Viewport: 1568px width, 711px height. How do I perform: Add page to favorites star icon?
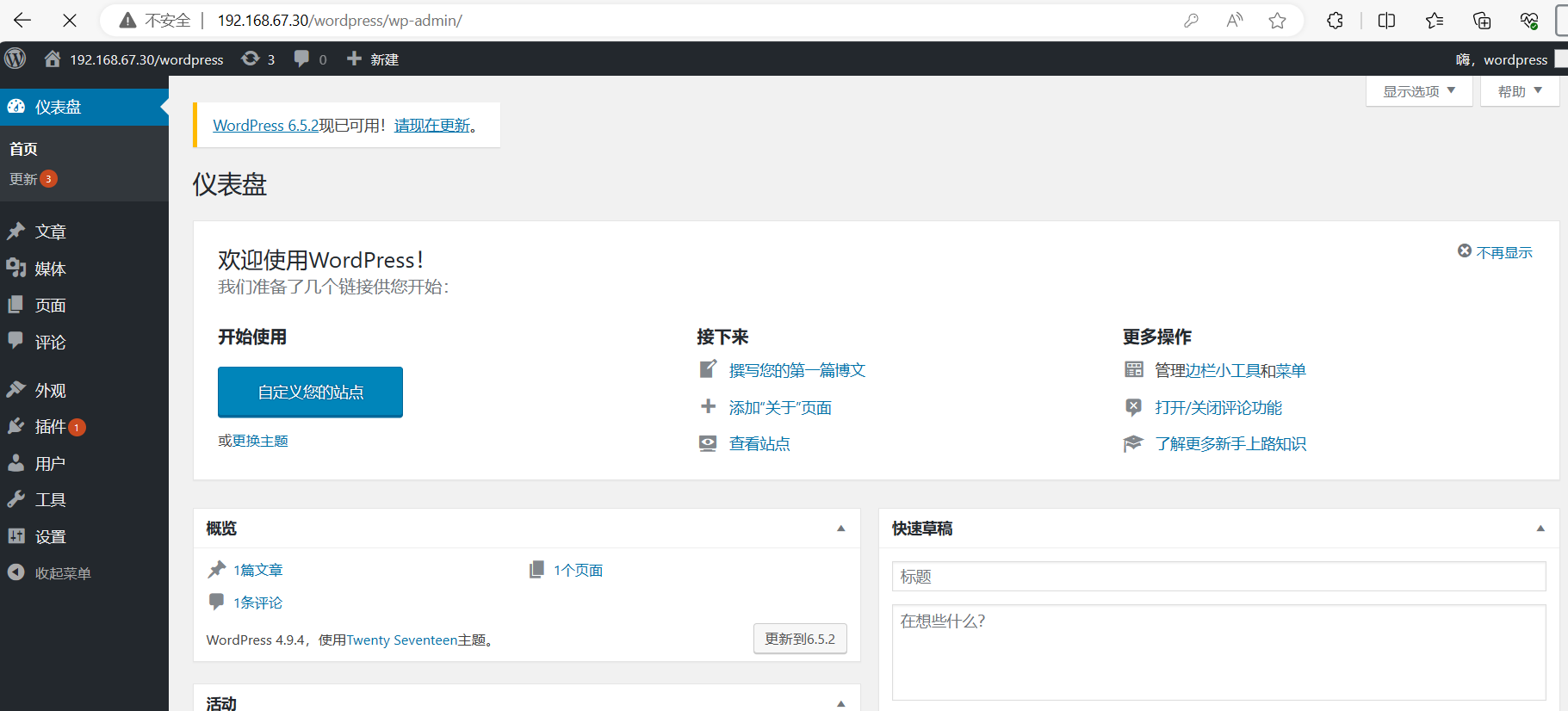[x=1278, y=21]
